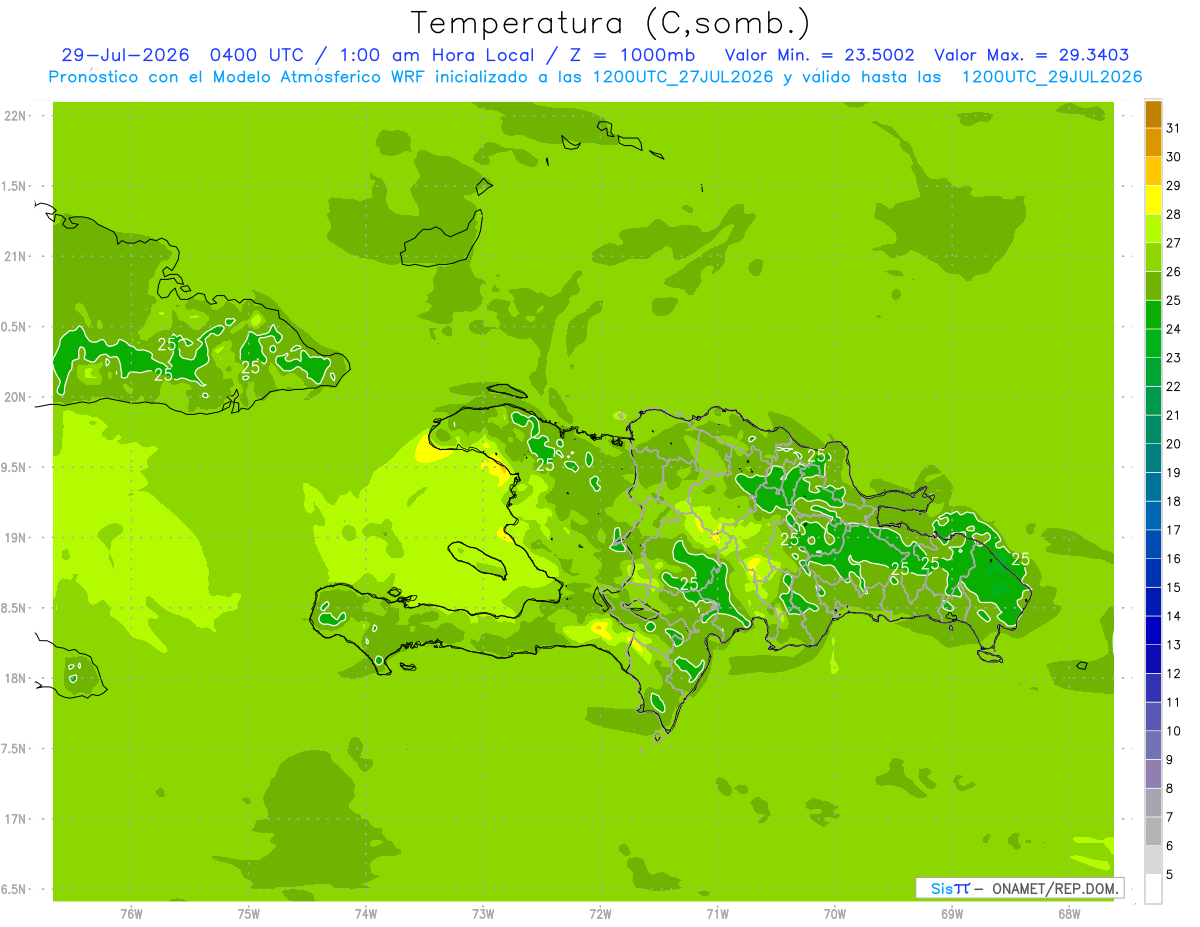Click the 20N latitude axis label

point(16,397)
